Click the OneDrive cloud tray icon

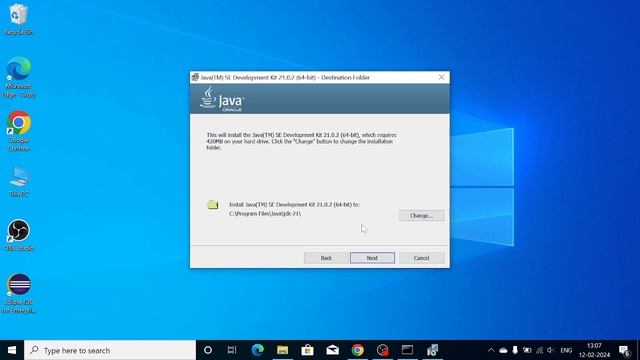point(503,350)
